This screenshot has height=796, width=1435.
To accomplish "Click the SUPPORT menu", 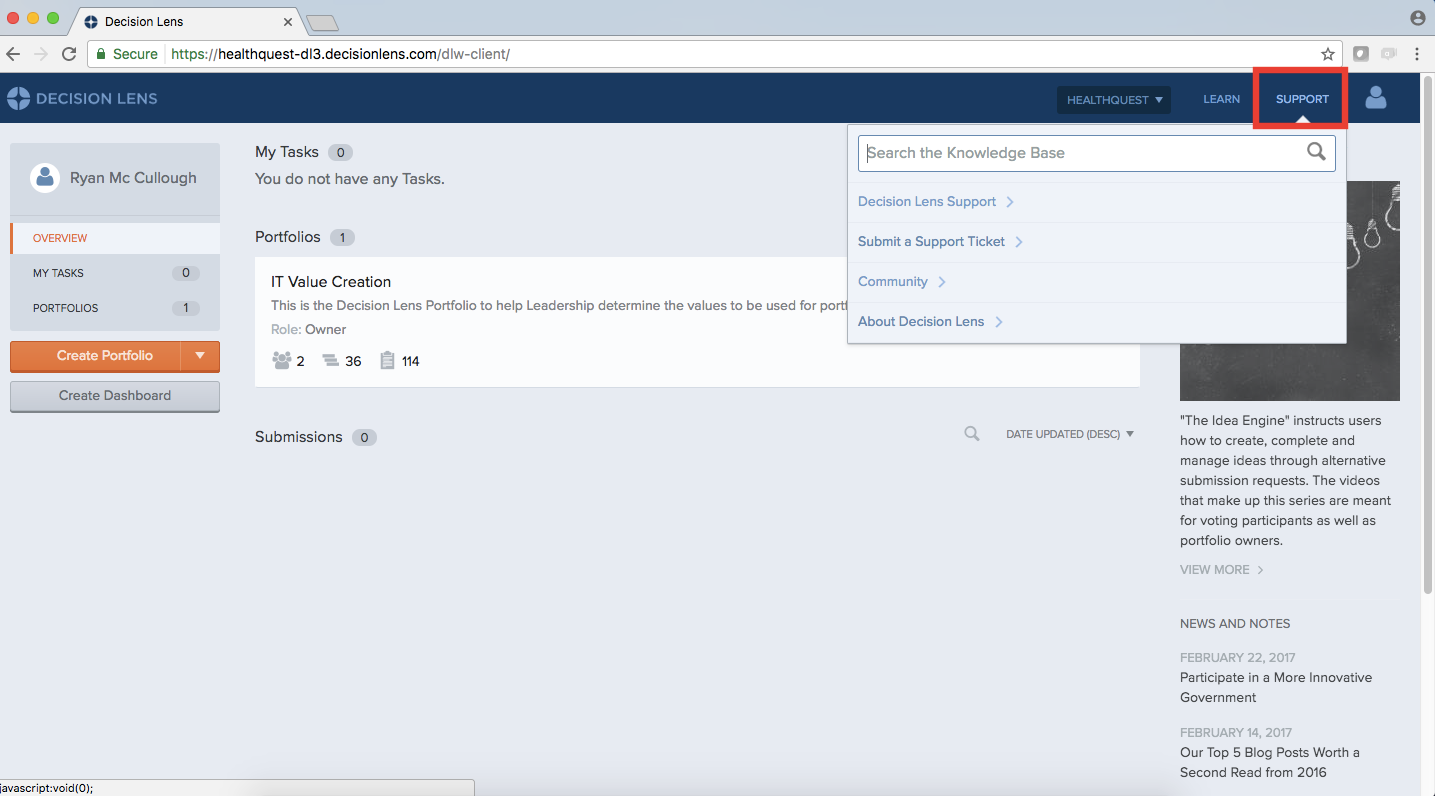I will point(1302,99).
